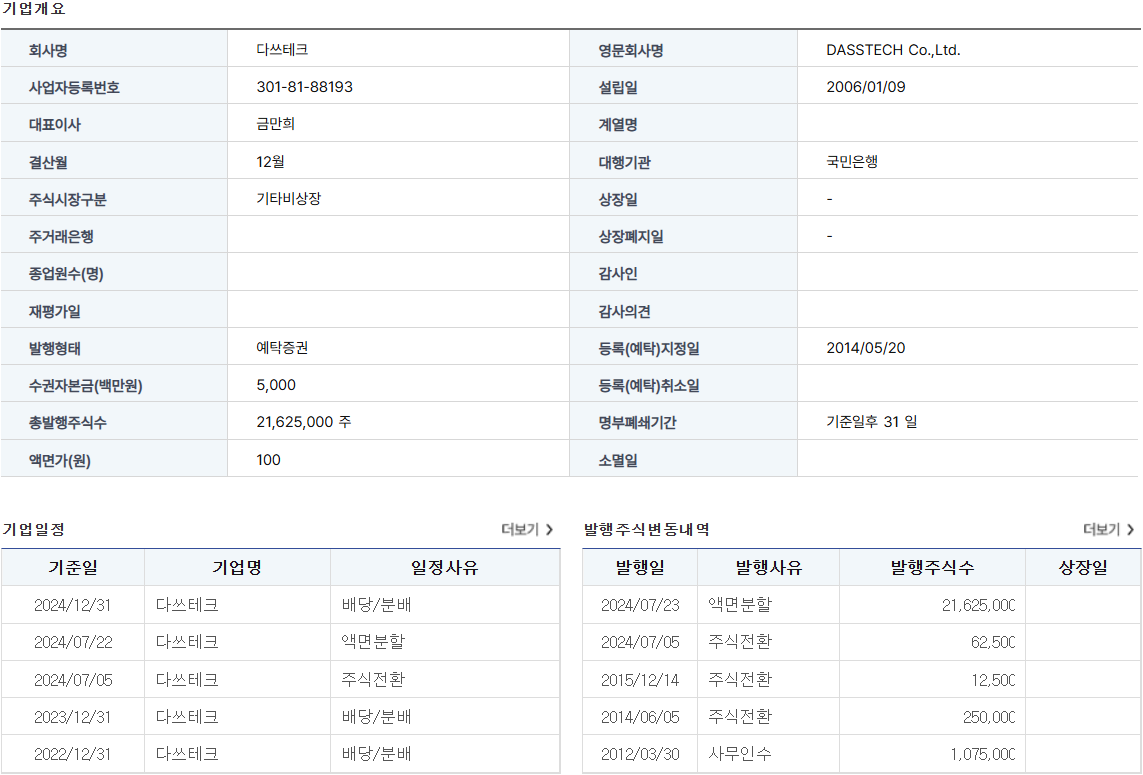The image size is (1143, 775).
Task: Click issuance form value 예탁증권
Action: pos(282,347)
